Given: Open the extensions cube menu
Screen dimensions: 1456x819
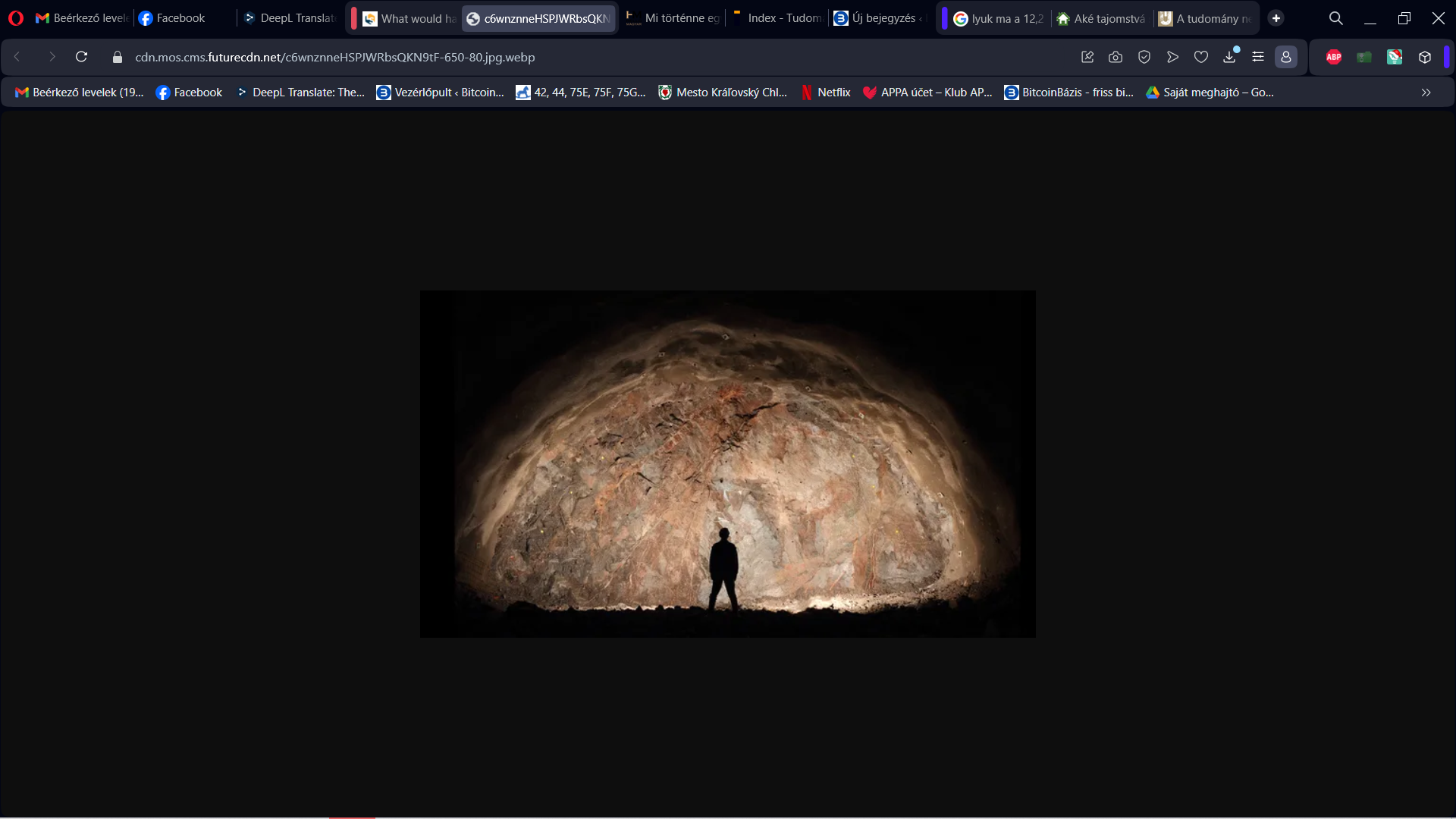Looking at the screenshot, I should pyautogui.click(x=1425, y=57).
